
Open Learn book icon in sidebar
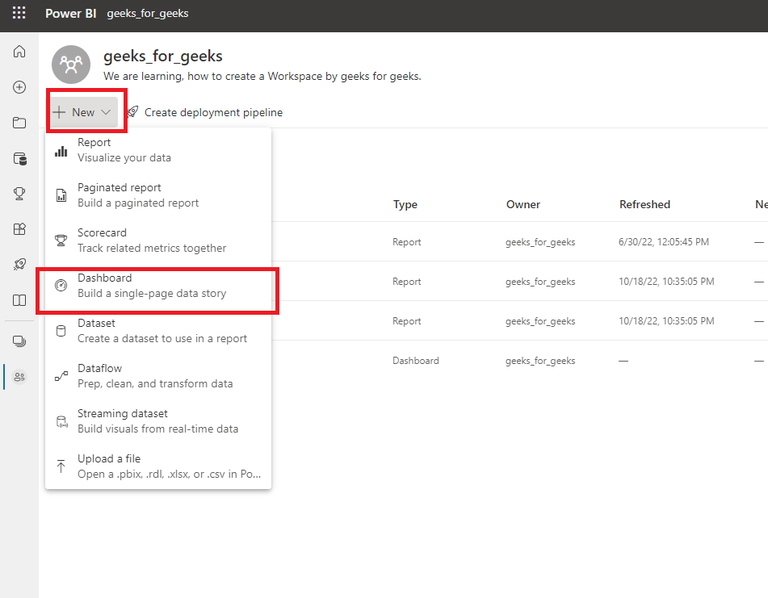click(x=19, y=300)
